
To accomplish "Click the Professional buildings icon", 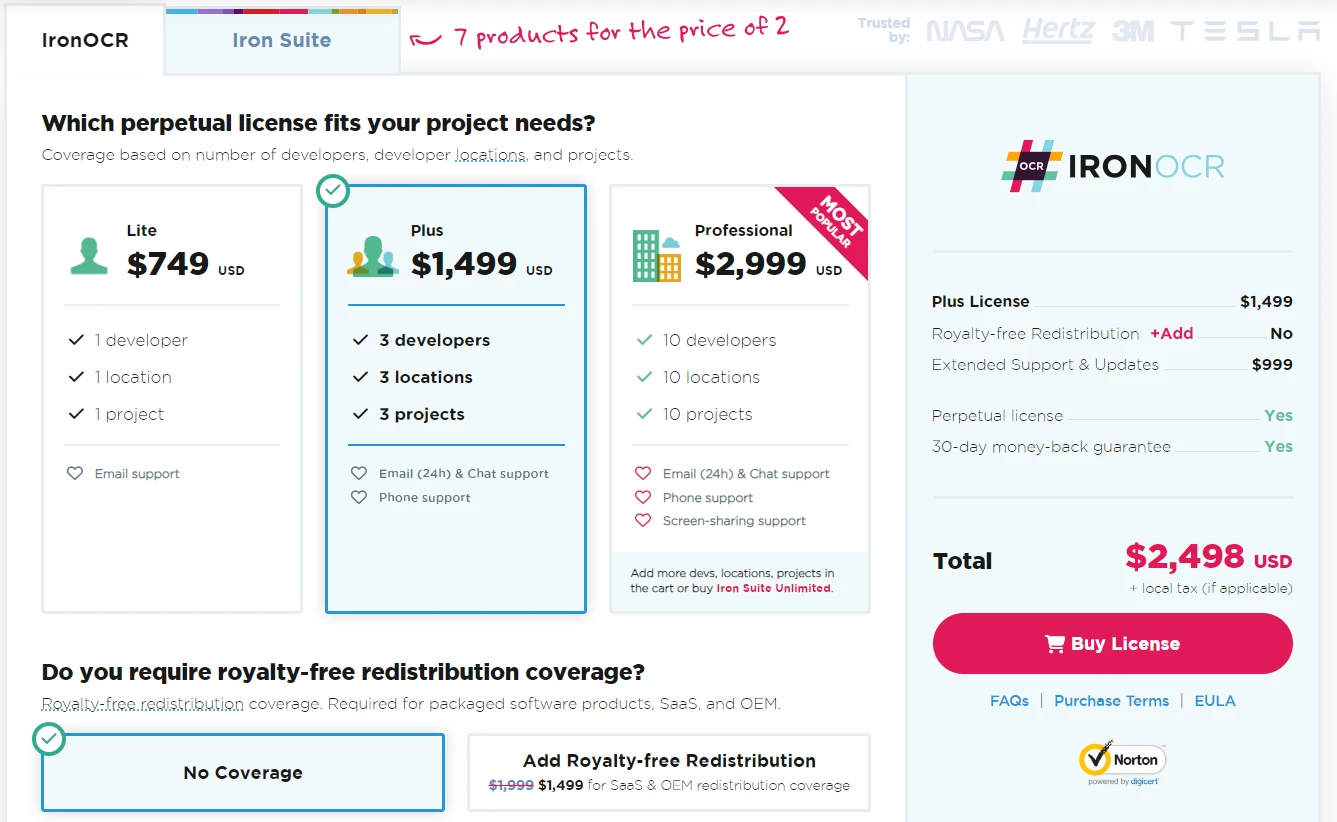I will 657,256.
